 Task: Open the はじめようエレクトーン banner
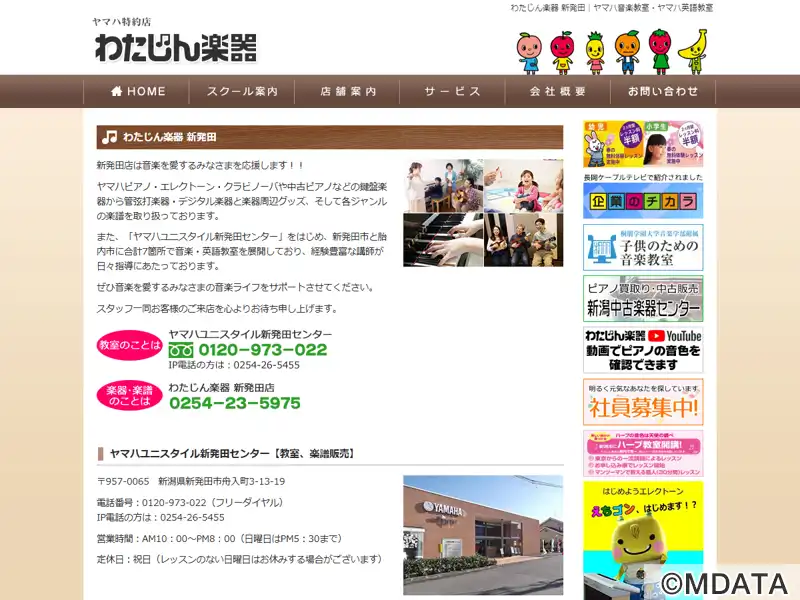coord(643,541)
